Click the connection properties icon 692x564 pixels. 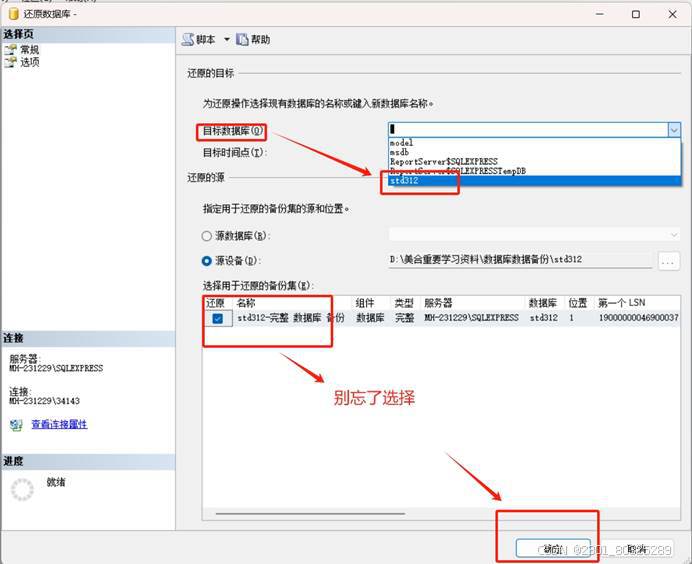coord(16,425)
